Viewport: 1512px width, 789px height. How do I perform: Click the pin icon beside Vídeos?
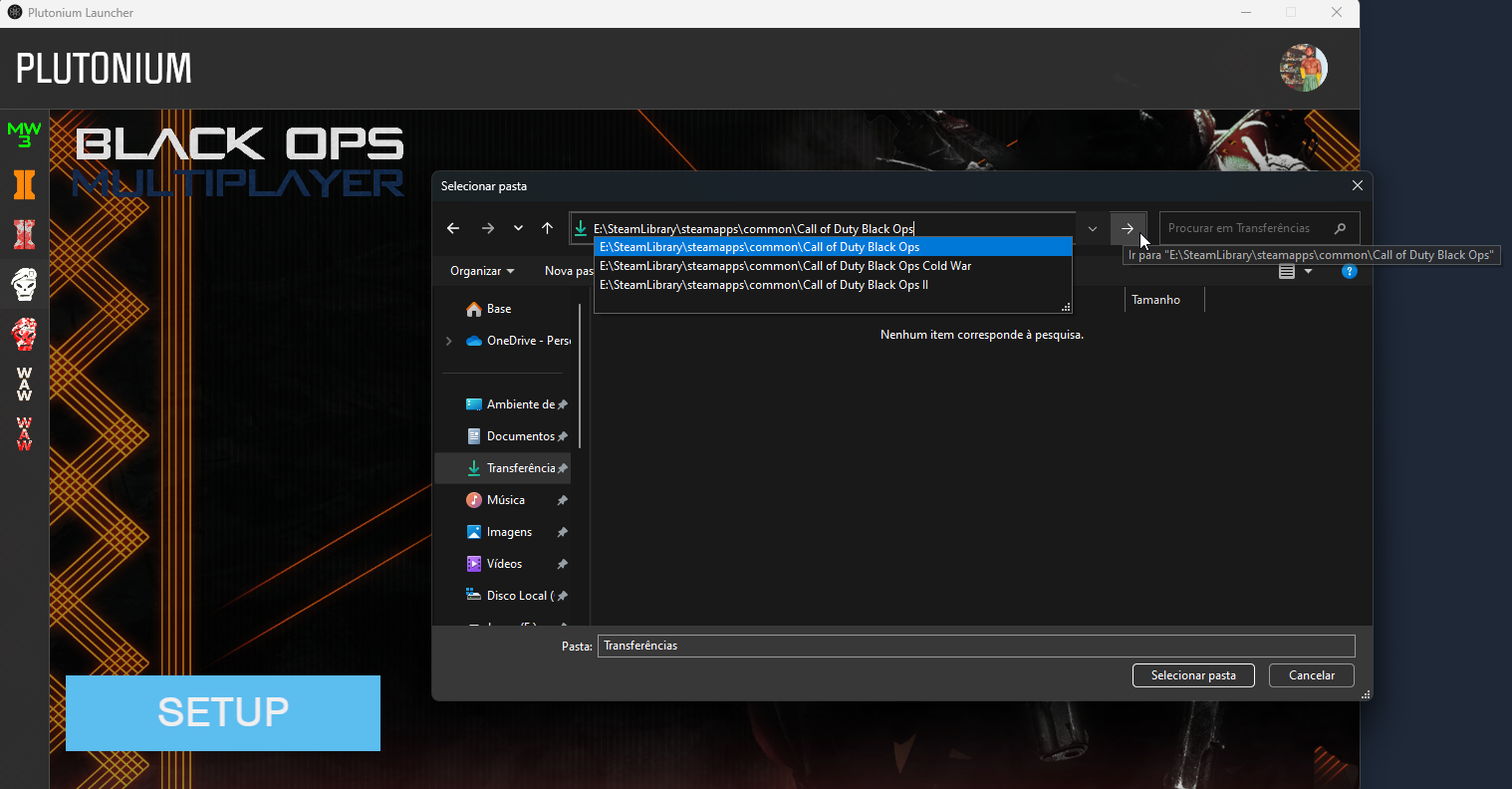coord(563,564)
